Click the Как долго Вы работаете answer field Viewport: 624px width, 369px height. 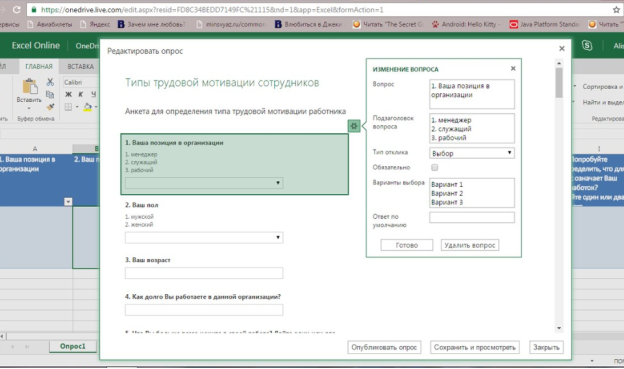[204, 310]
